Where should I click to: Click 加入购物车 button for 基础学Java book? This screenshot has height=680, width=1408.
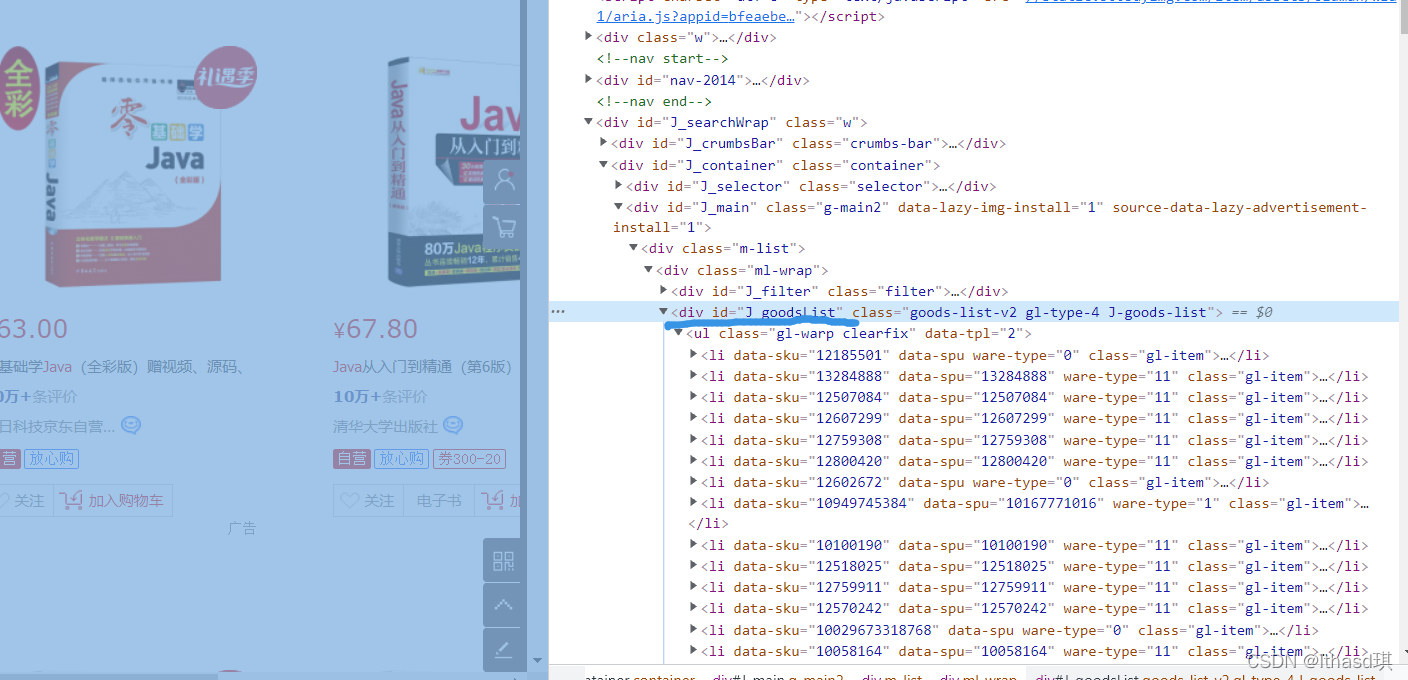click(113, 500)
